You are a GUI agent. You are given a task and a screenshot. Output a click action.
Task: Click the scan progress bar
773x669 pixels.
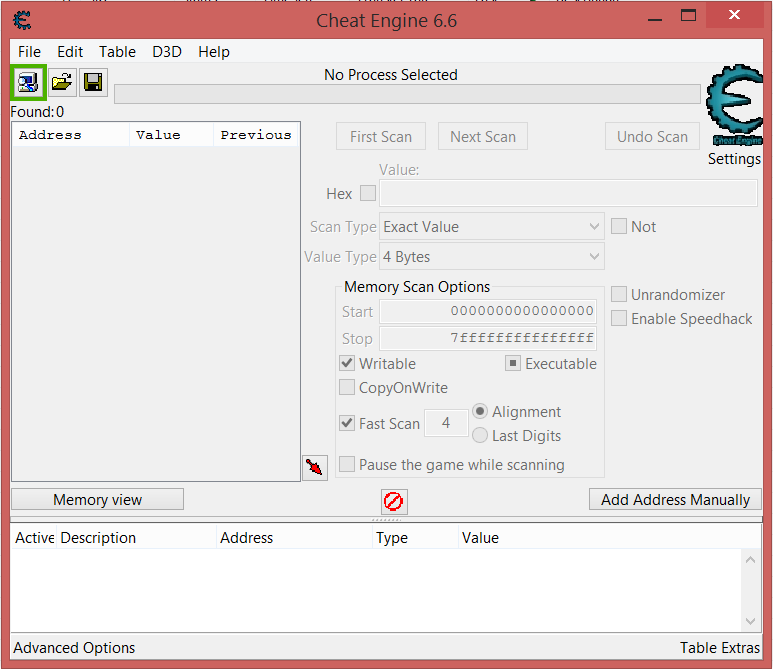pyautogui.click(x=407, y=94)
